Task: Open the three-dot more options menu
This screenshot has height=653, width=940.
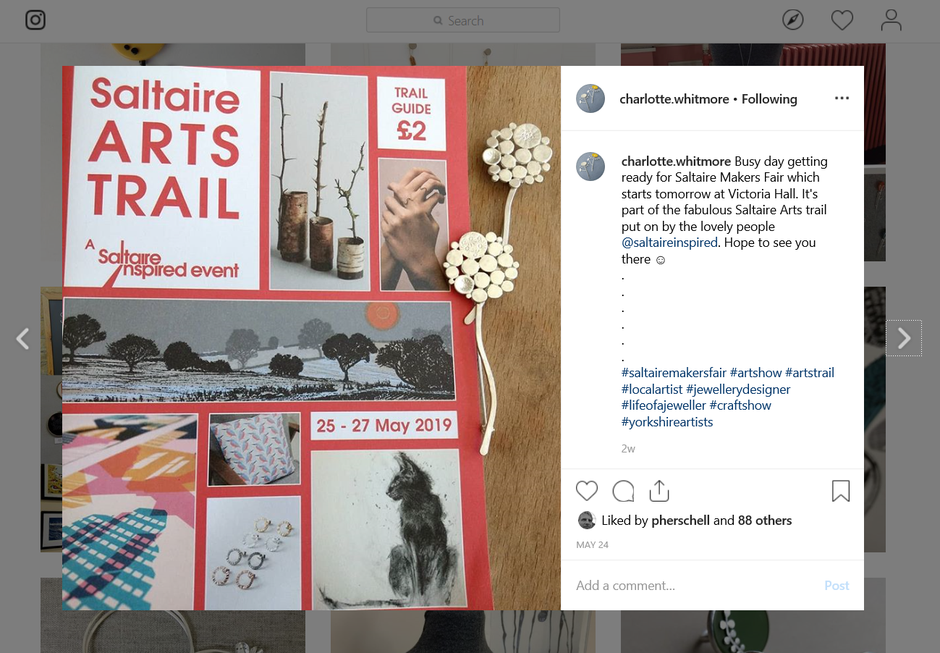Action: coord(842,98)
